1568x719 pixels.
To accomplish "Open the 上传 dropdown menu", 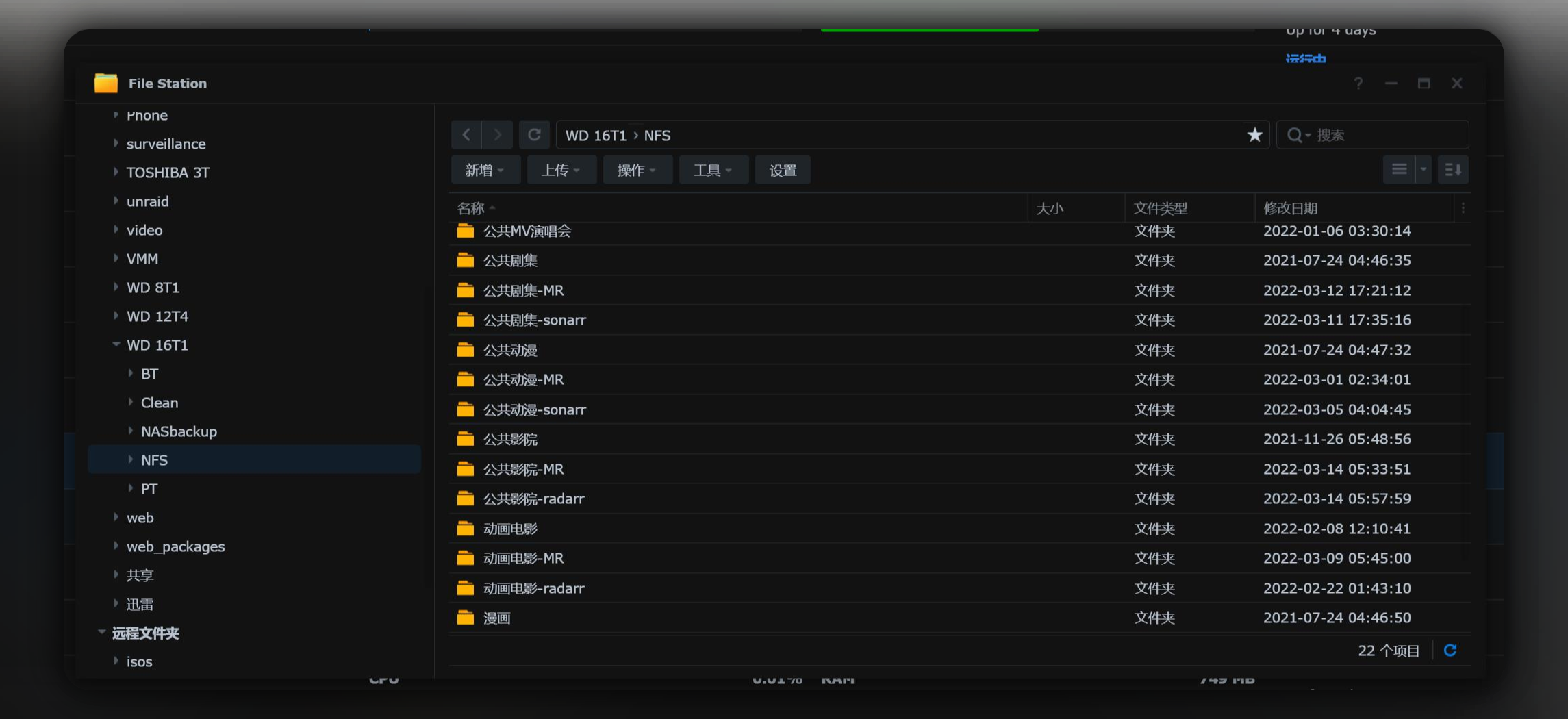I will (561, 170).
